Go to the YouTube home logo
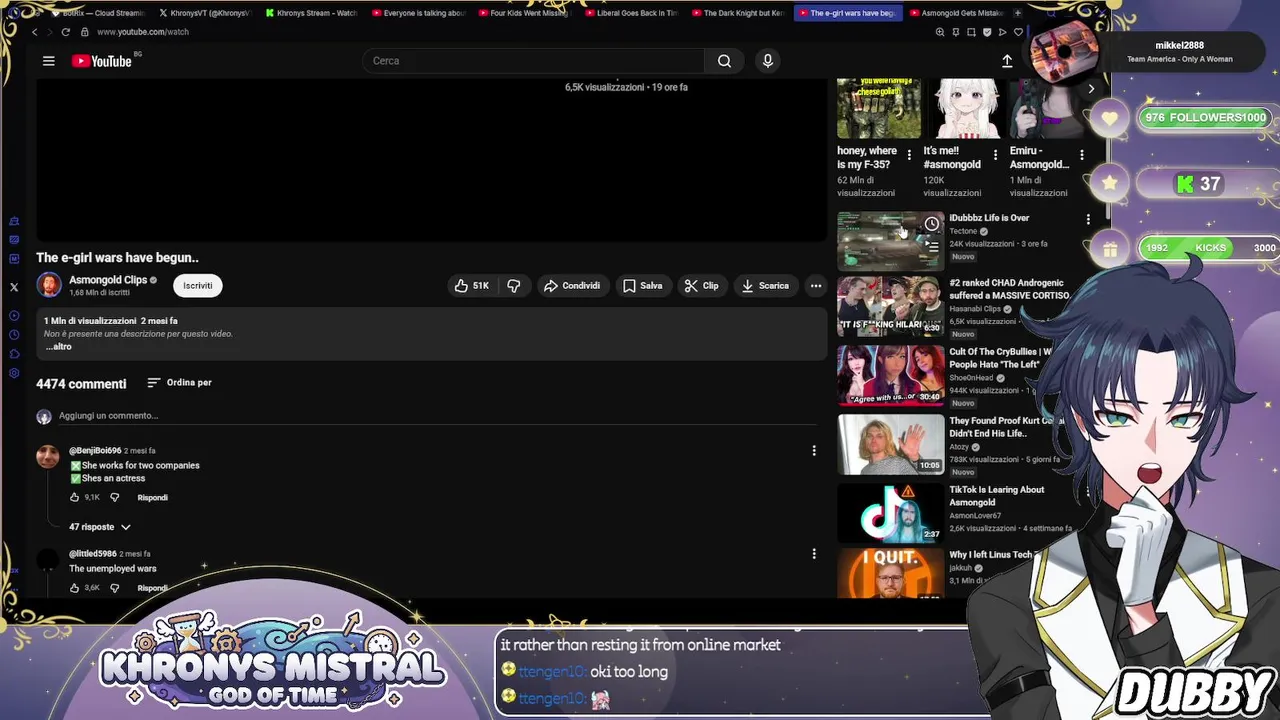 (x=102, y=61)
